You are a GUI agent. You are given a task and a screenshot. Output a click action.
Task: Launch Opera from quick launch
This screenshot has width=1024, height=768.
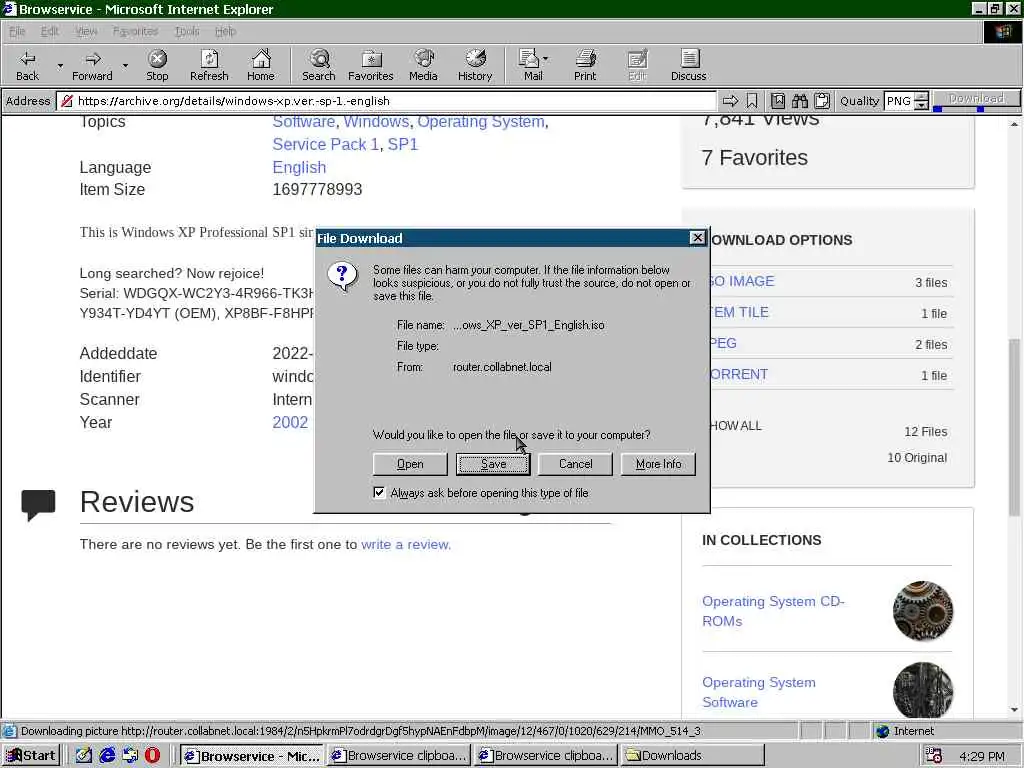[152, 756]
